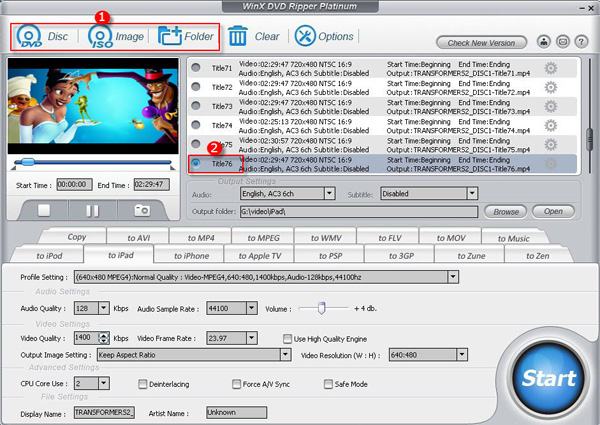
Task: Open the Subtitle dropdown
Action: [472, 194]
